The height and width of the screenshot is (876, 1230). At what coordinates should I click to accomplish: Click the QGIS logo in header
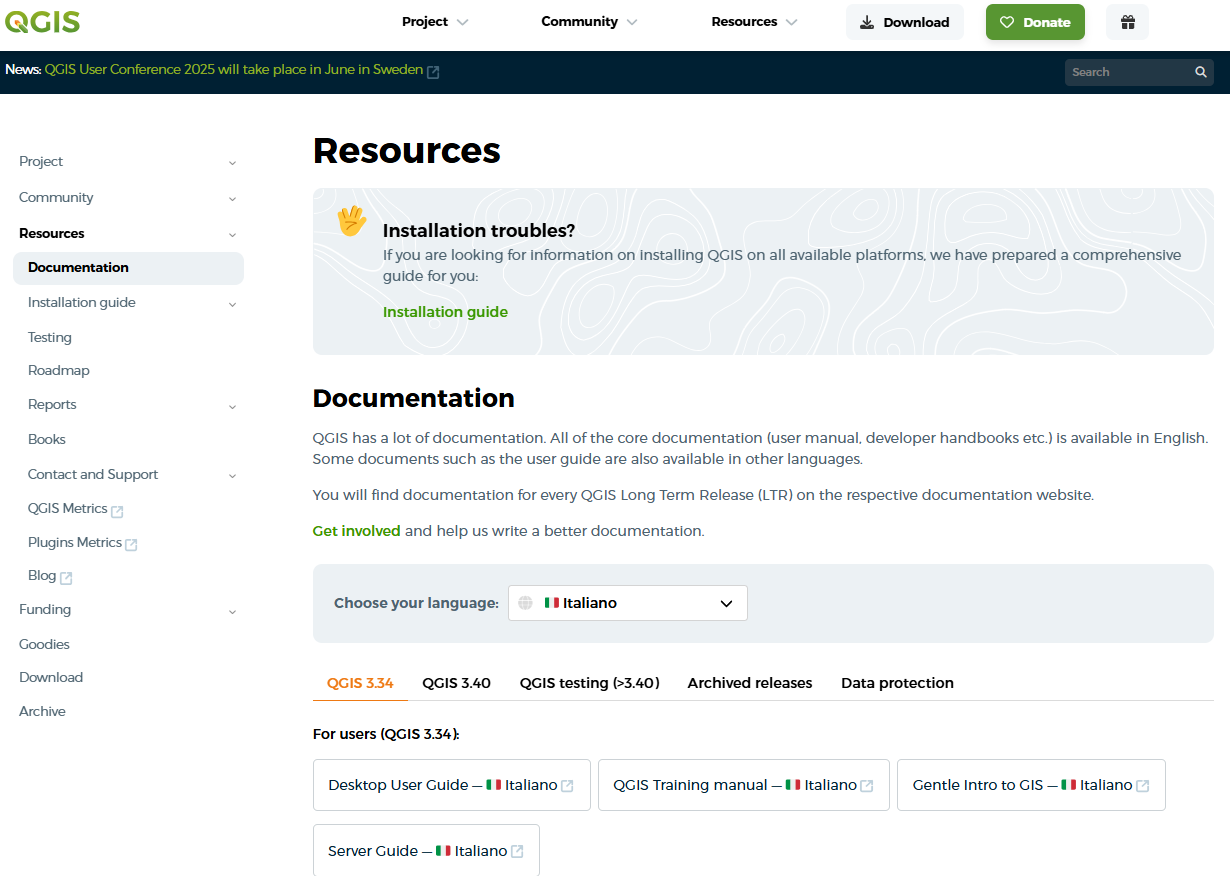(42, 21)
